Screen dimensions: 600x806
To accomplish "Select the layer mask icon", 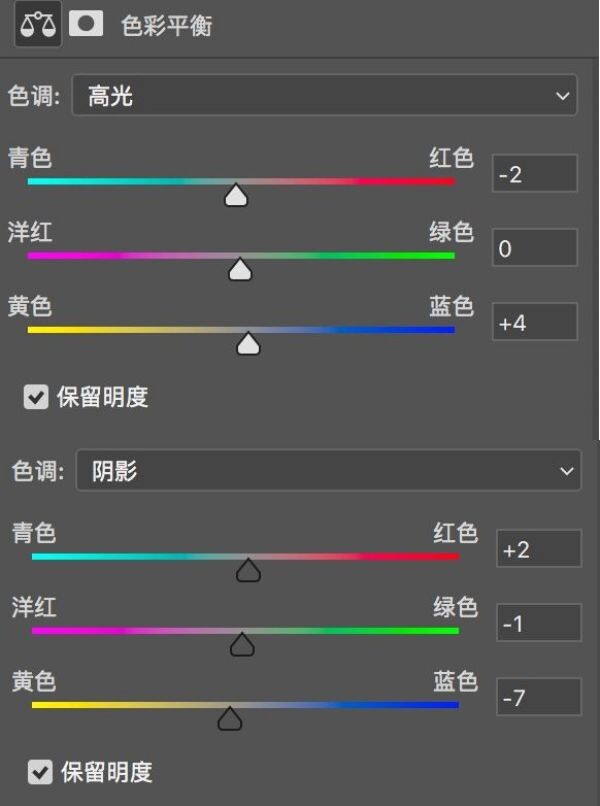I will [86, 24].
